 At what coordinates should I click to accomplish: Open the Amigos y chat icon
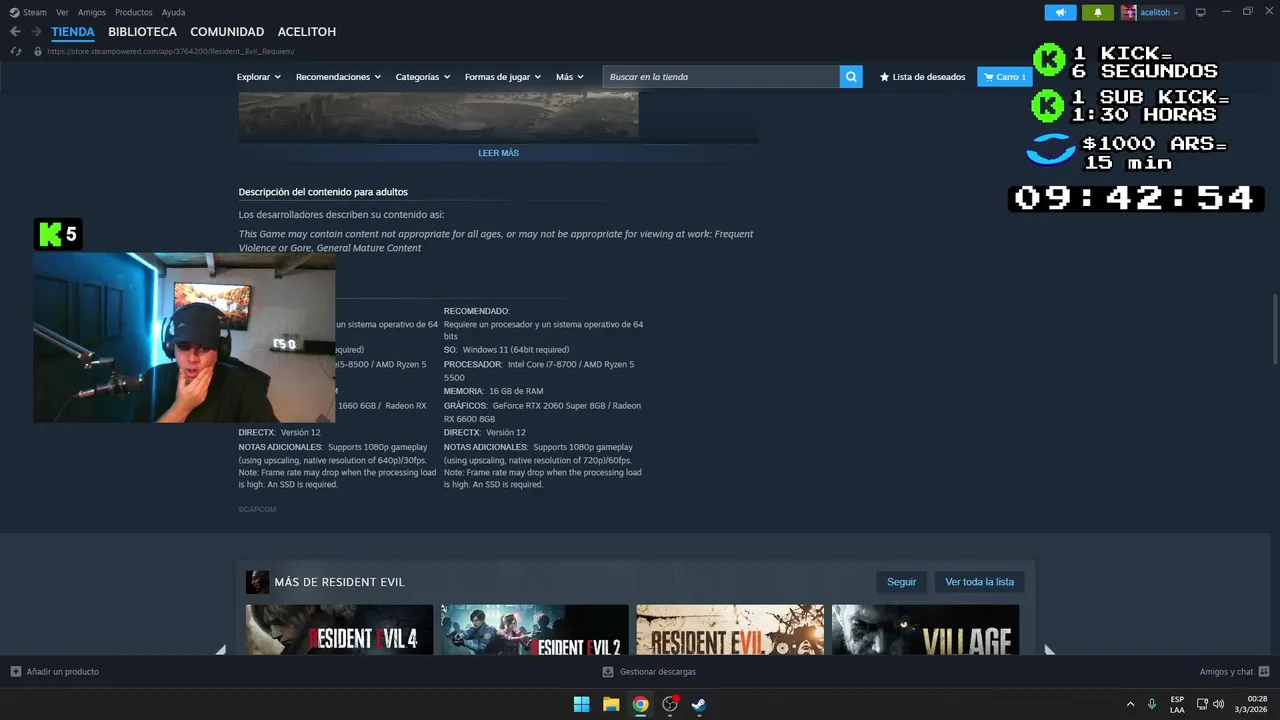1264,672
